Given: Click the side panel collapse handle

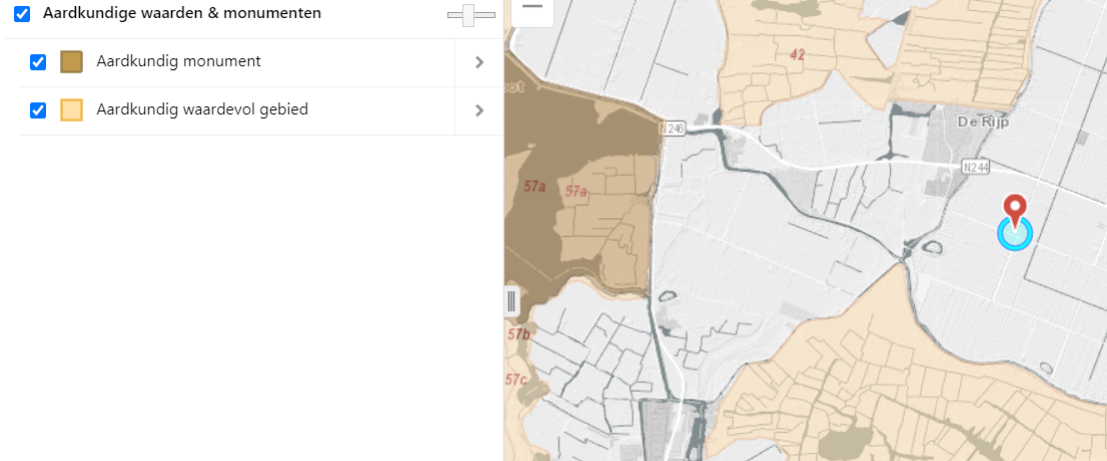Looking at the screenshot, I should tap(512, 301).
